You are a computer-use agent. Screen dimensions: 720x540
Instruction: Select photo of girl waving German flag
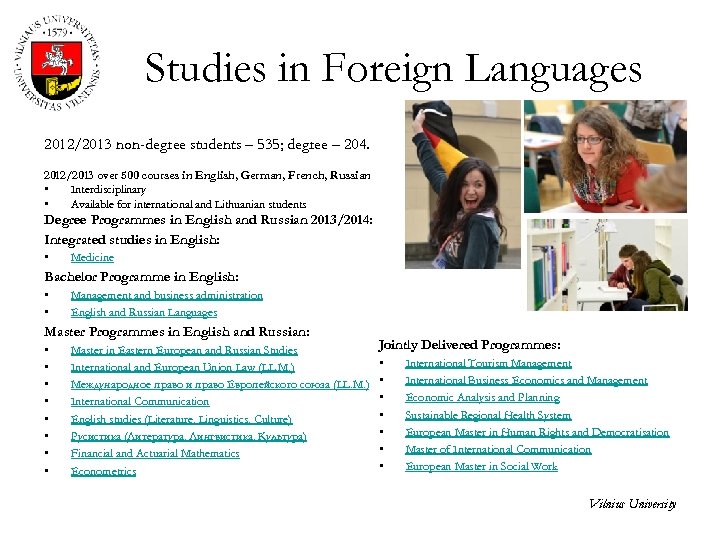(463, 185)
